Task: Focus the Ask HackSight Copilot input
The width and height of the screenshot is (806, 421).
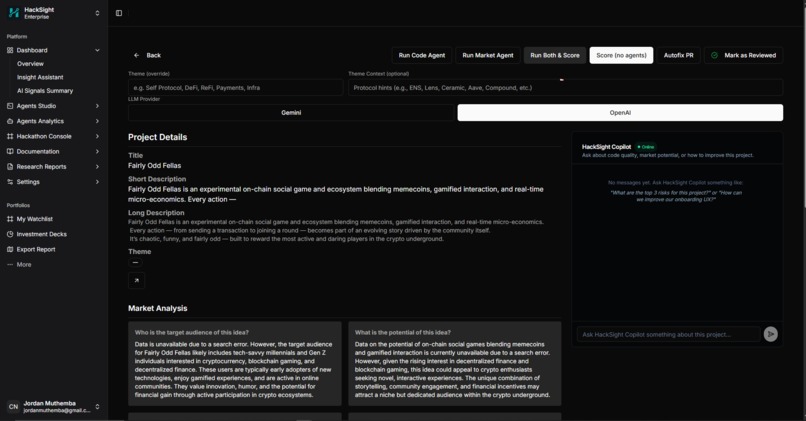Action: click(x=668, y=334)
